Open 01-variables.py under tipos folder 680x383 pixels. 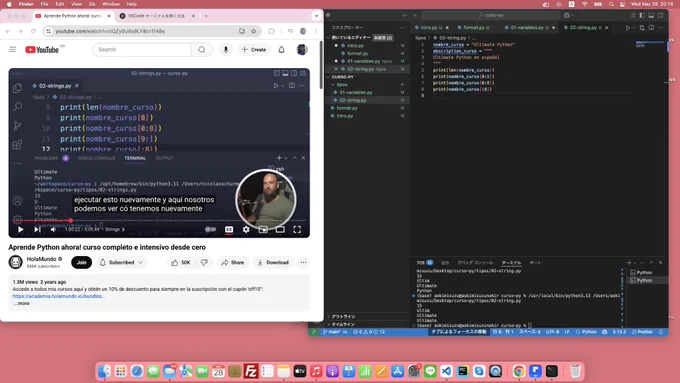356,92
